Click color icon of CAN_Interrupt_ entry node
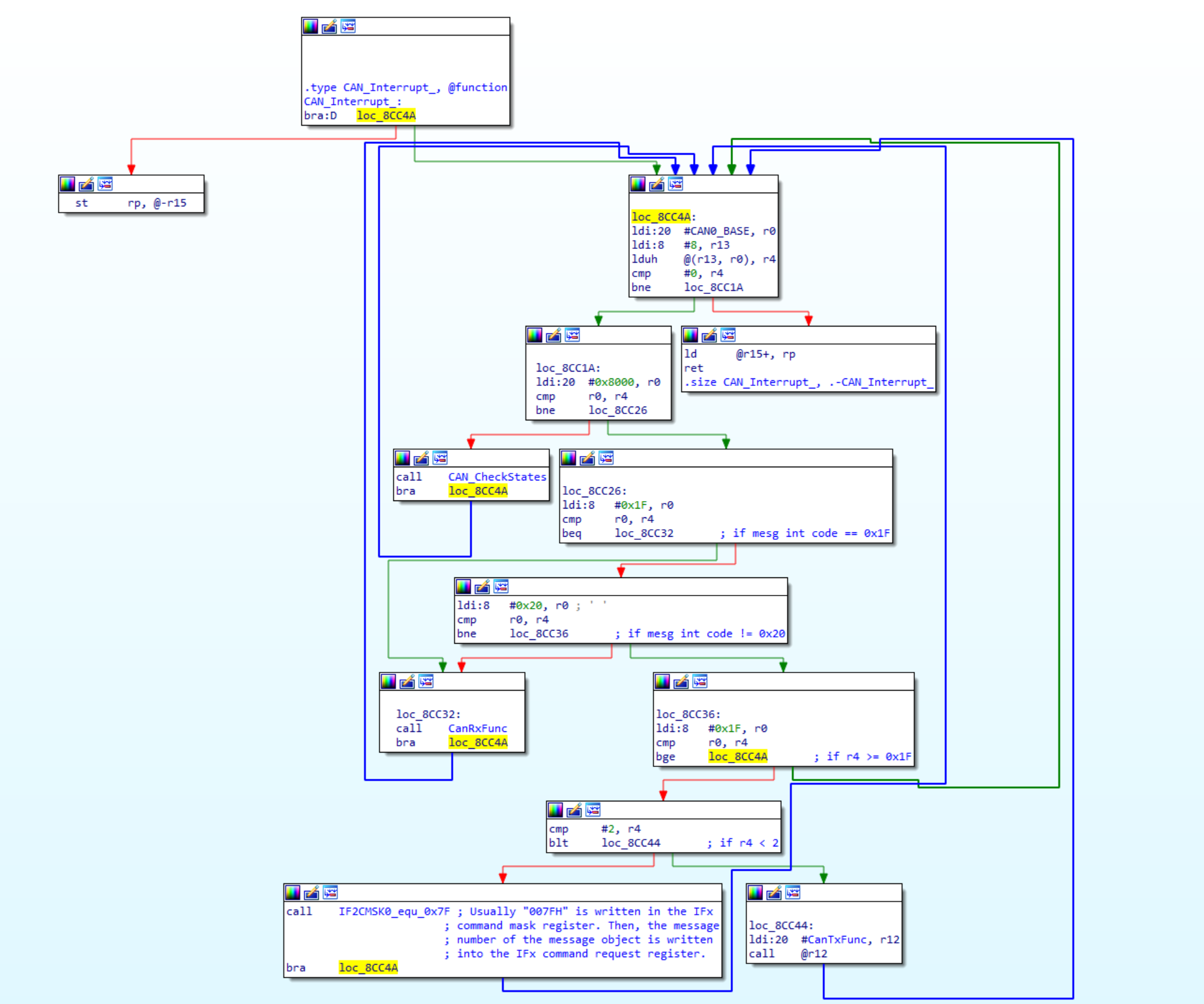 pyautogui.click(x=310, y=26)
